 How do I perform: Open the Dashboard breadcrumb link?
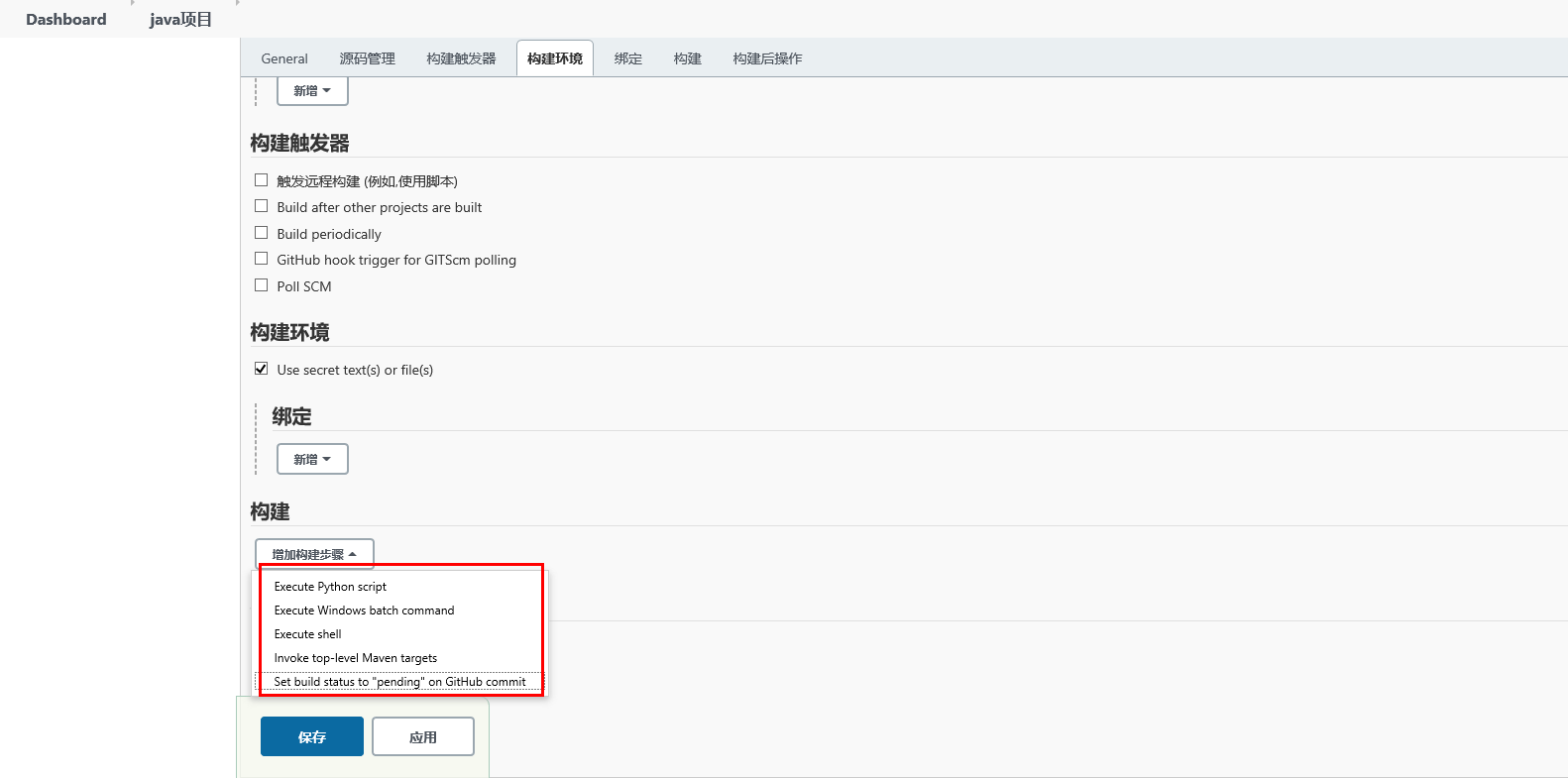[65, 19]
